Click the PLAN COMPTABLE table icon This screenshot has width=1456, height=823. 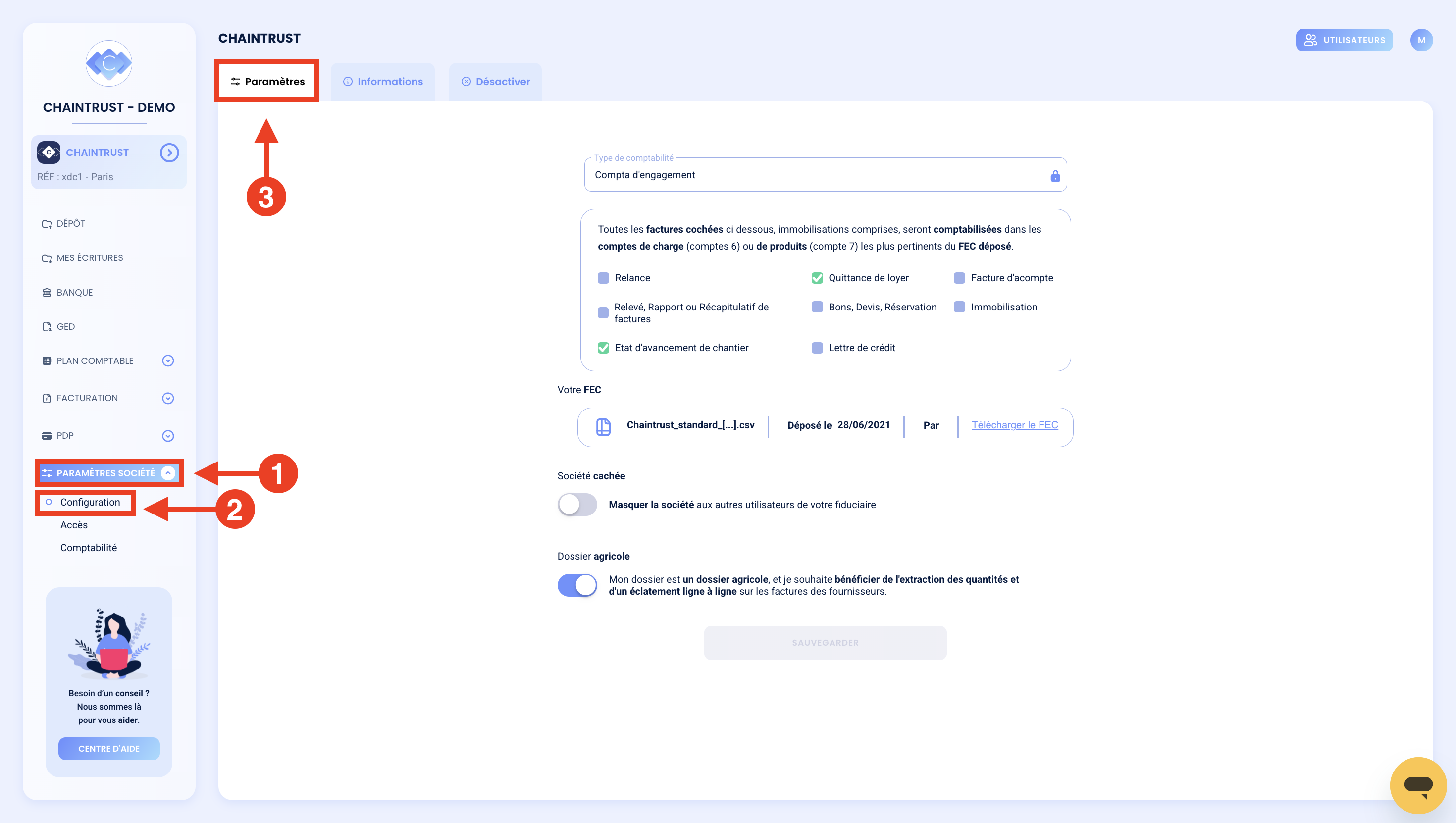pyautogui.click(x=47, y=360)
